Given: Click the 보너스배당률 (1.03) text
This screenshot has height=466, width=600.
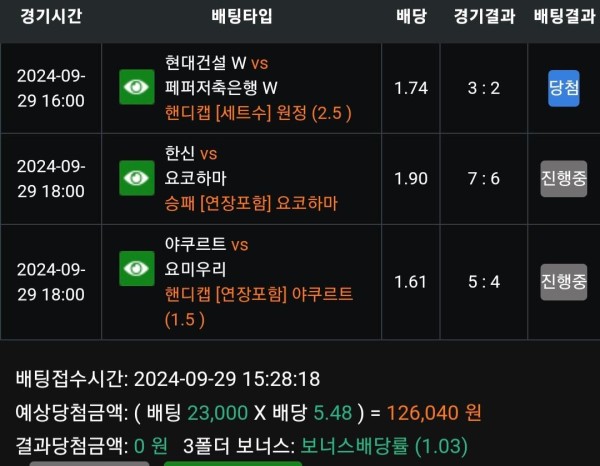Looking at the screenshot, I should point(384,446).
